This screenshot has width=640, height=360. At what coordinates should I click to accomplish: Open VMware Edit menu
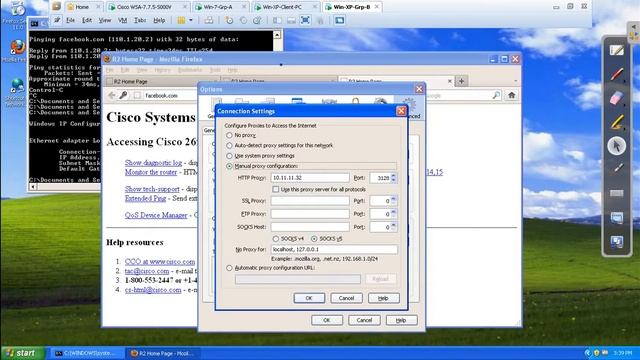tap(87, 20)
